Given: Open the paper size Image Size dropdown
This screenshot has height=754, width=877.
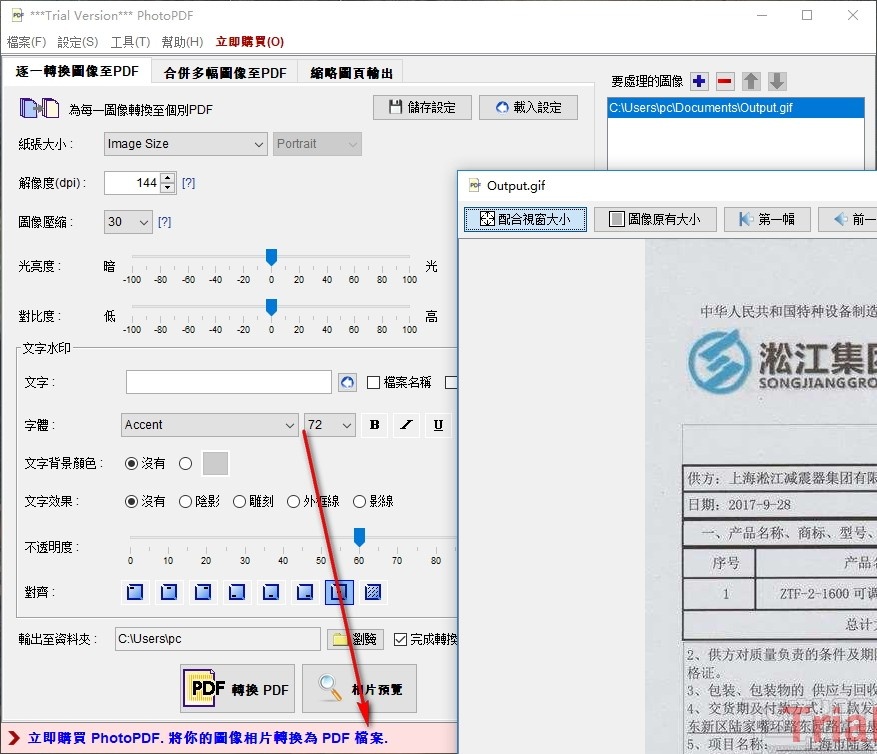Looking at the screenshot, I should (185, 144).
